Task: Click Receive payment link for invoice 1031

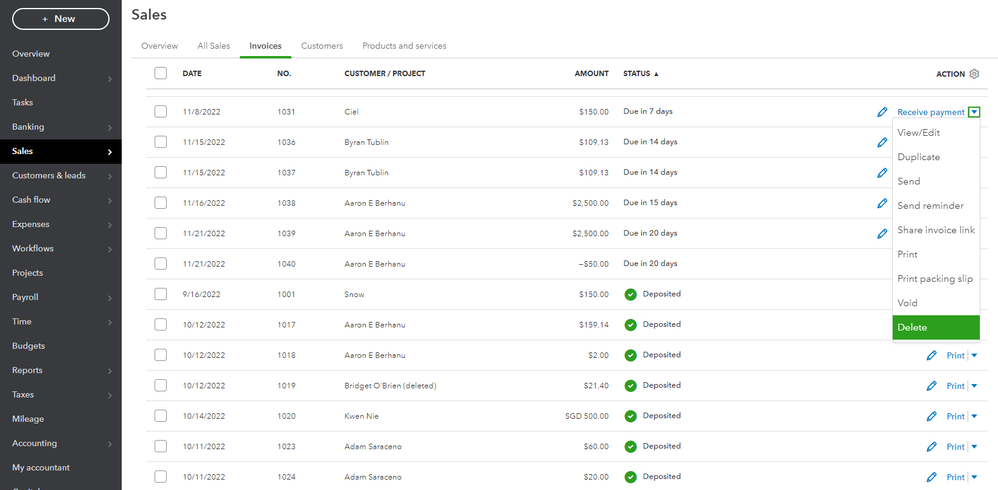Action: point(930,112)
